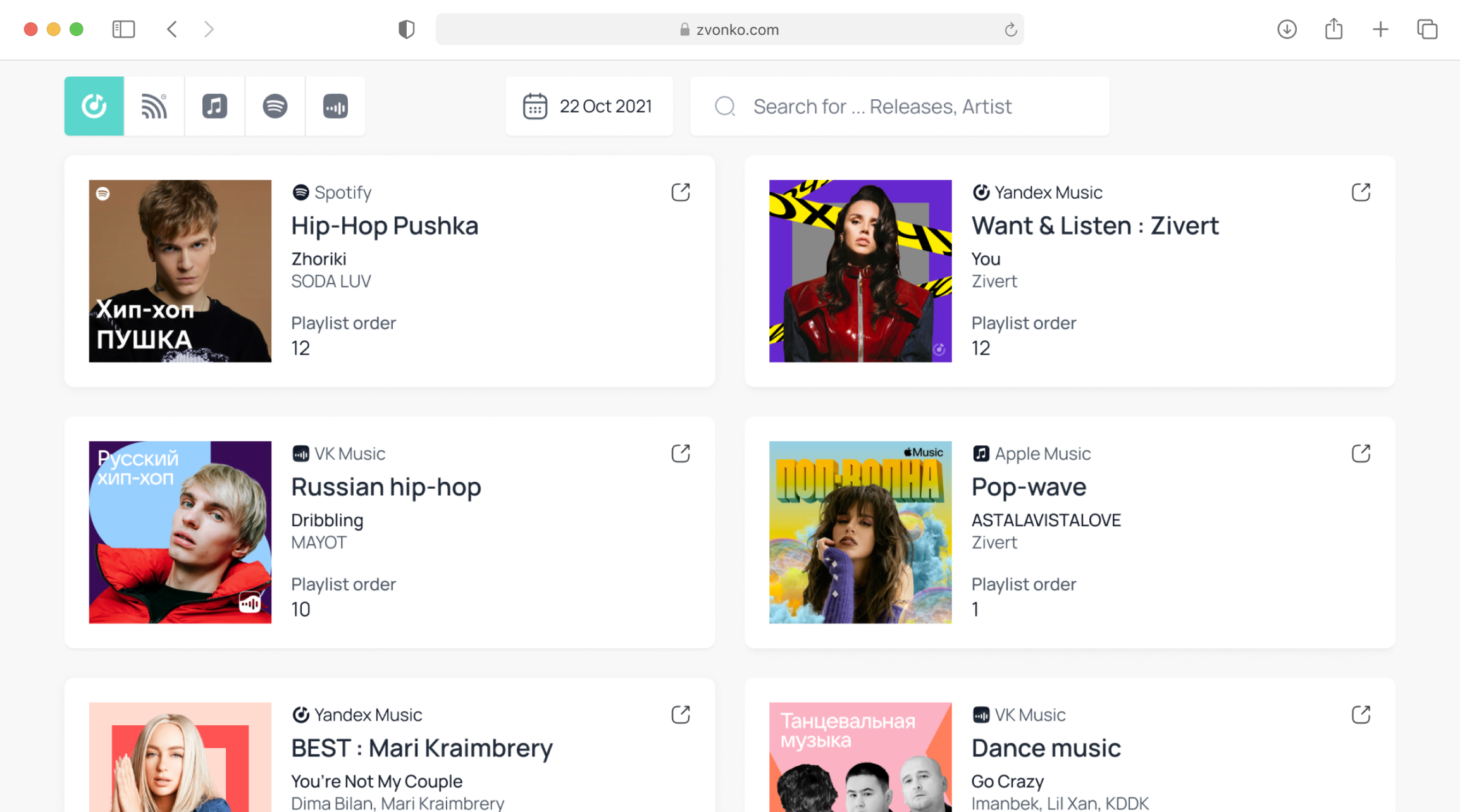
Task: Open Want & Listen Zivert external link
Action: pyautogui.click(x=1361, y=192)
